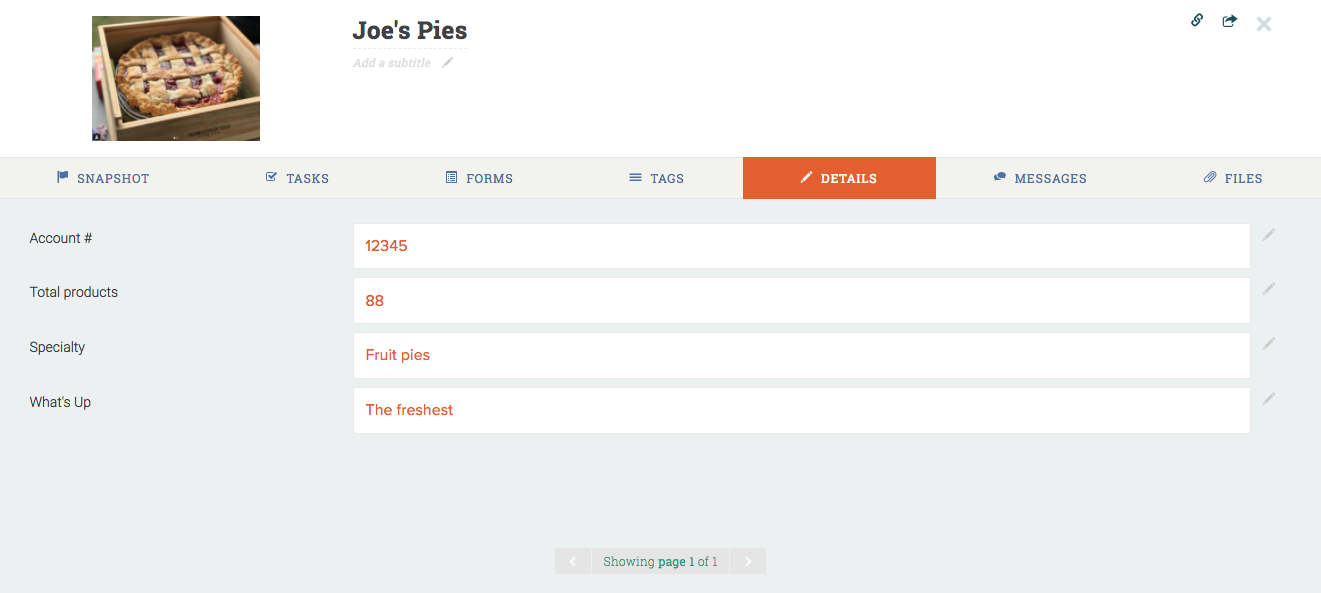Click edit pencil for Specialty row
The image size is (1321, 593).
tap(1269, 344)
